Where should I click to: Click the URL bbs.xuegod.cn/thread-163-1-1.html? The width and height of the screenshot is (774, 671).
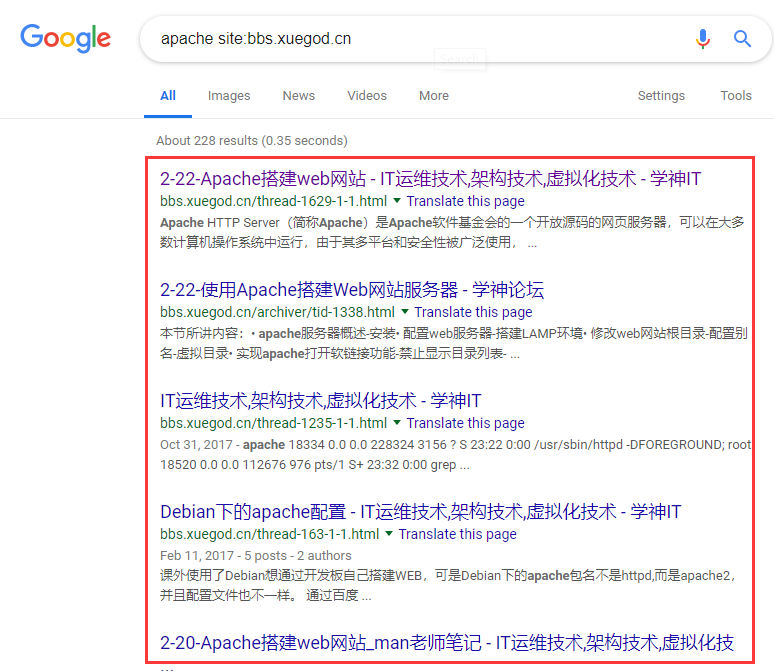(270, 534)
